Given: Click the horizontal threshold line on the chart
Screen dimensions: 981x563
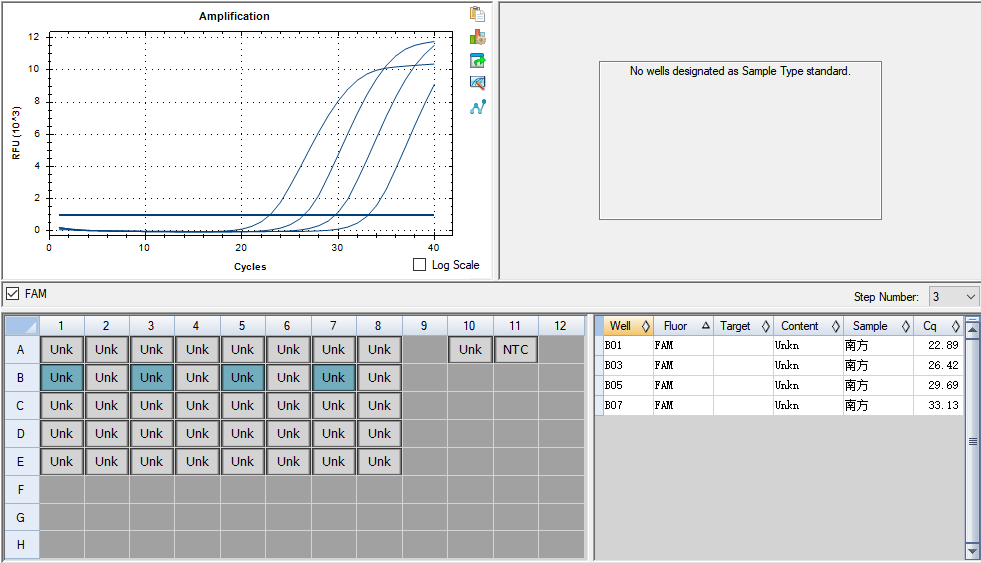Looking at the screenshot, I should click(246, 215).
